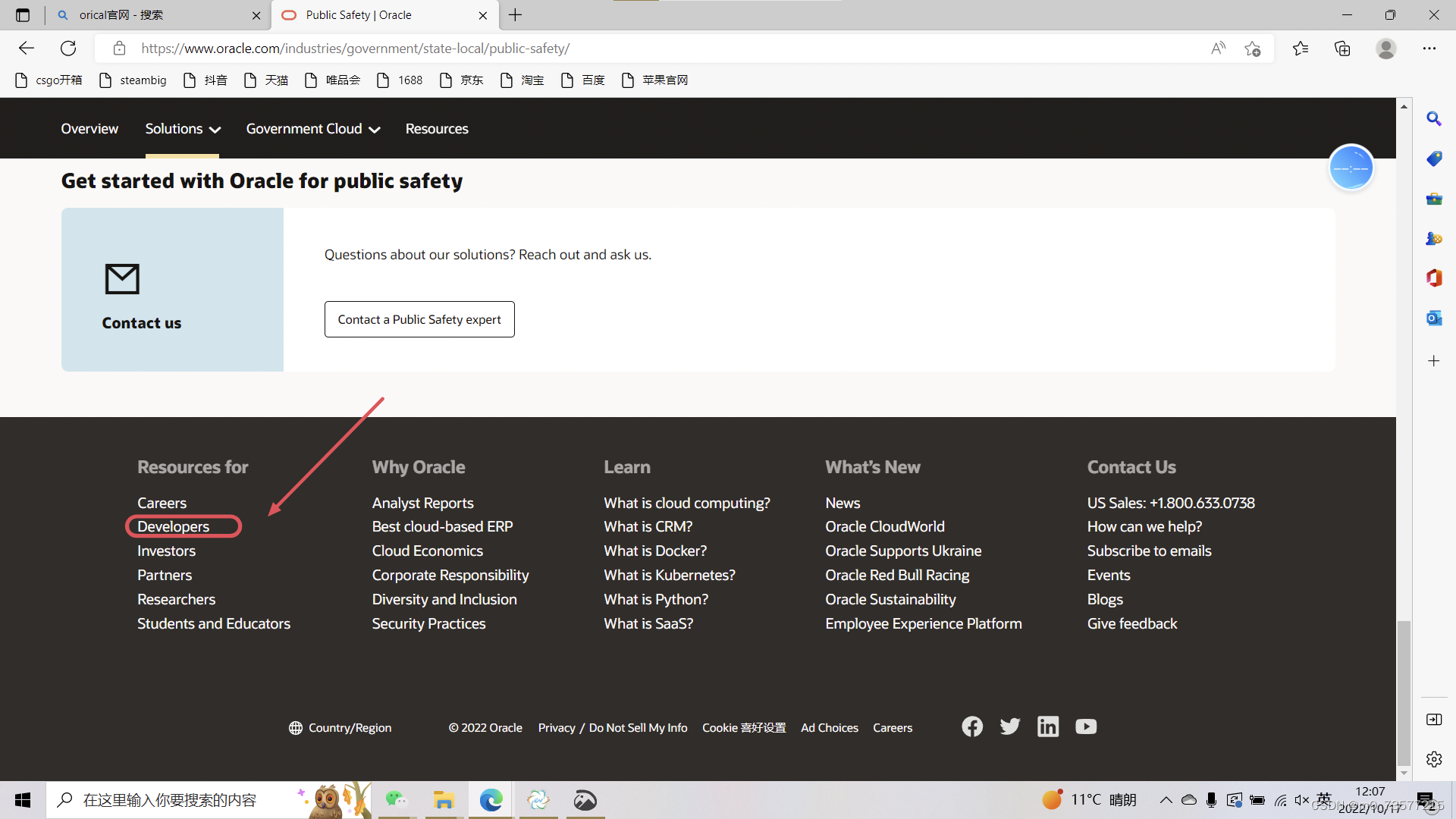Open the Students and Educators link
This screenshot has height=819, width=1456.
tap(213, 623)
